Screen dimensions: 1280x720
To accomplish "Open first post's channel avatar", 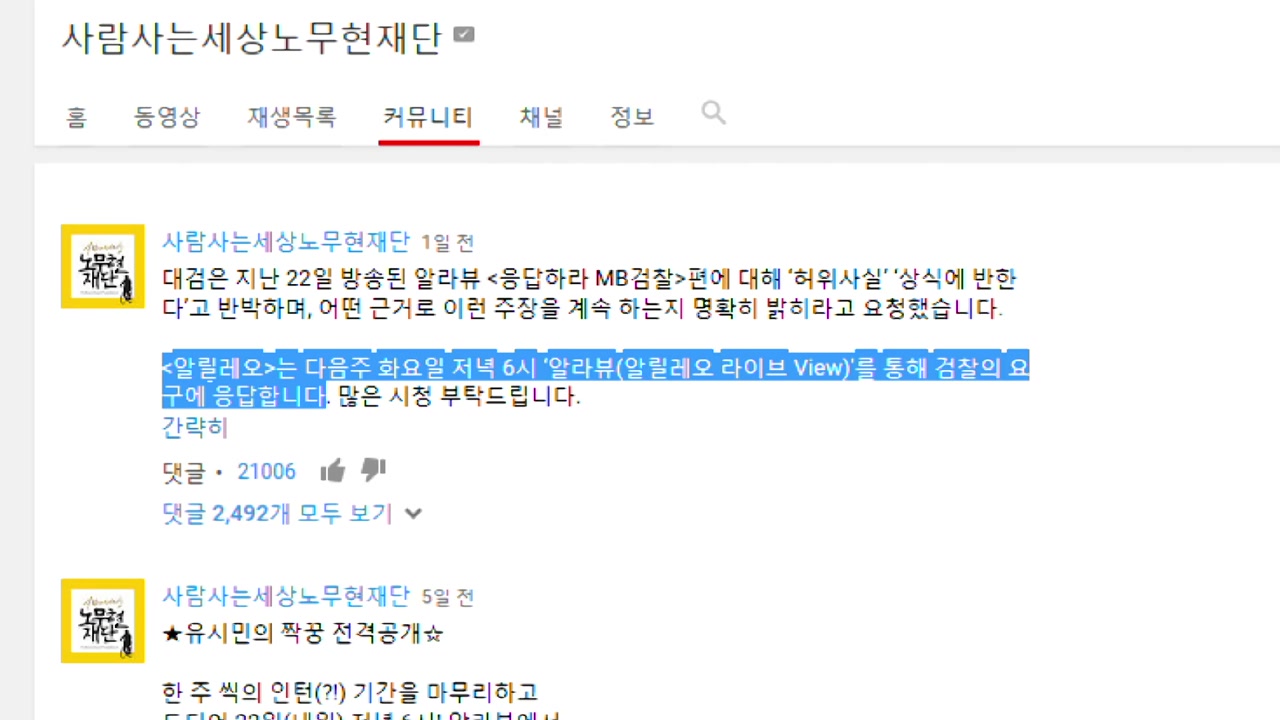I will pyautogui.click(x=103, y=266).
